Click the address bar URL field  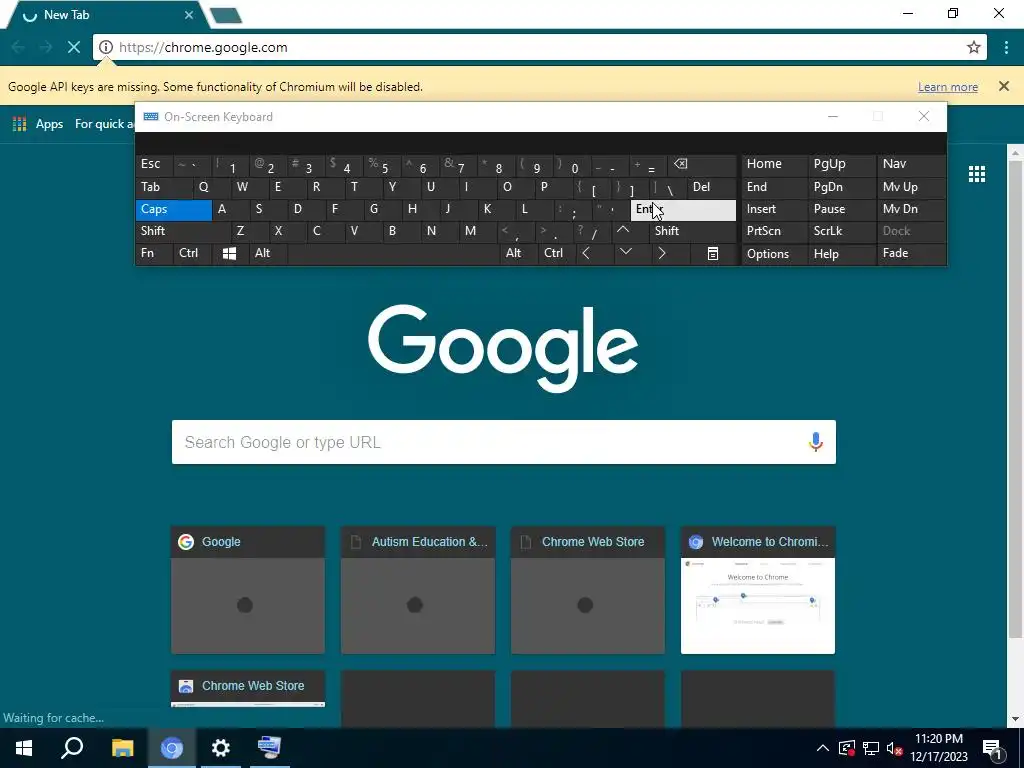(x=539, y=47)
